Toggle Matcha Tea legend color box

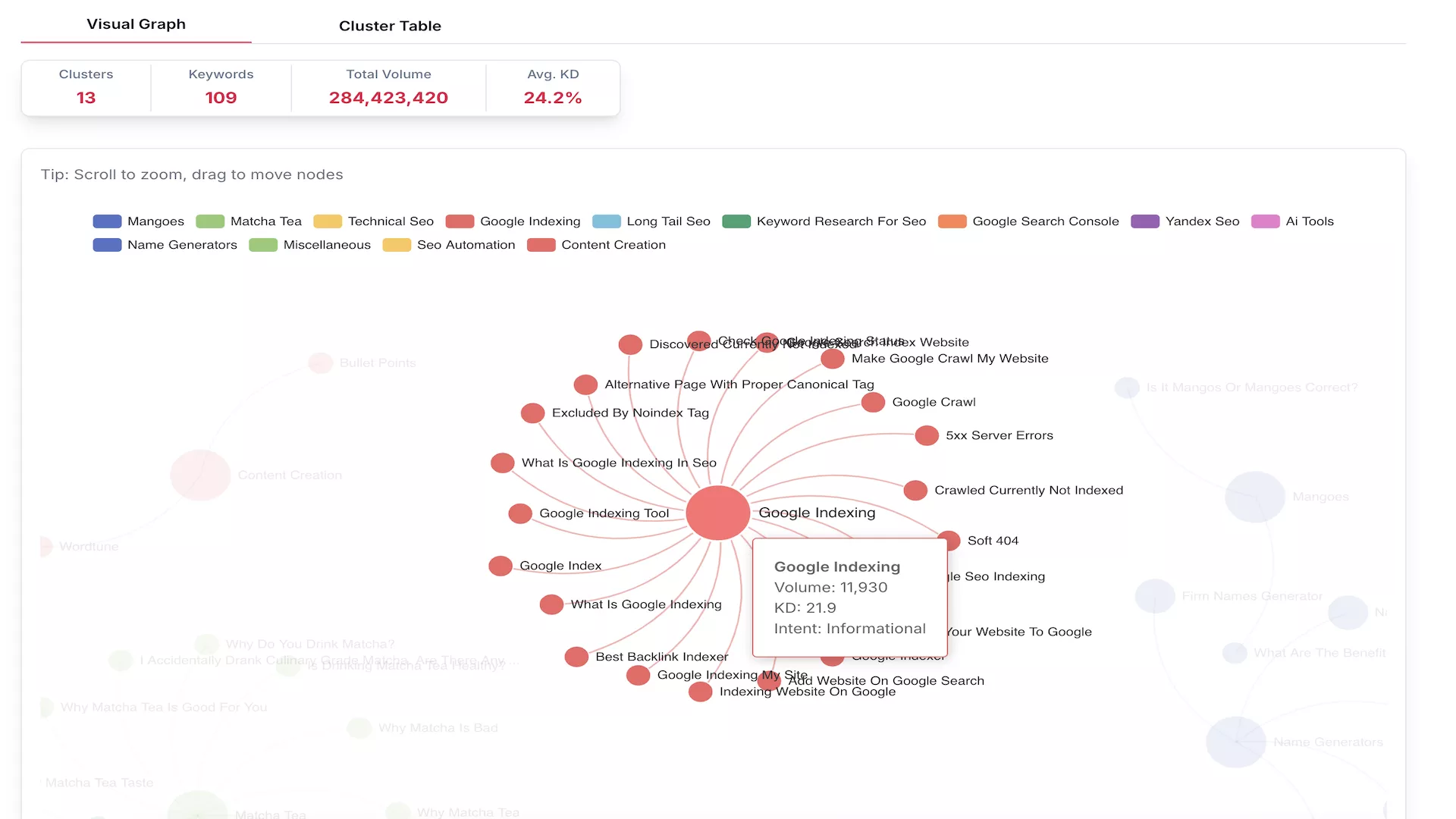click(x=210, y=221)
